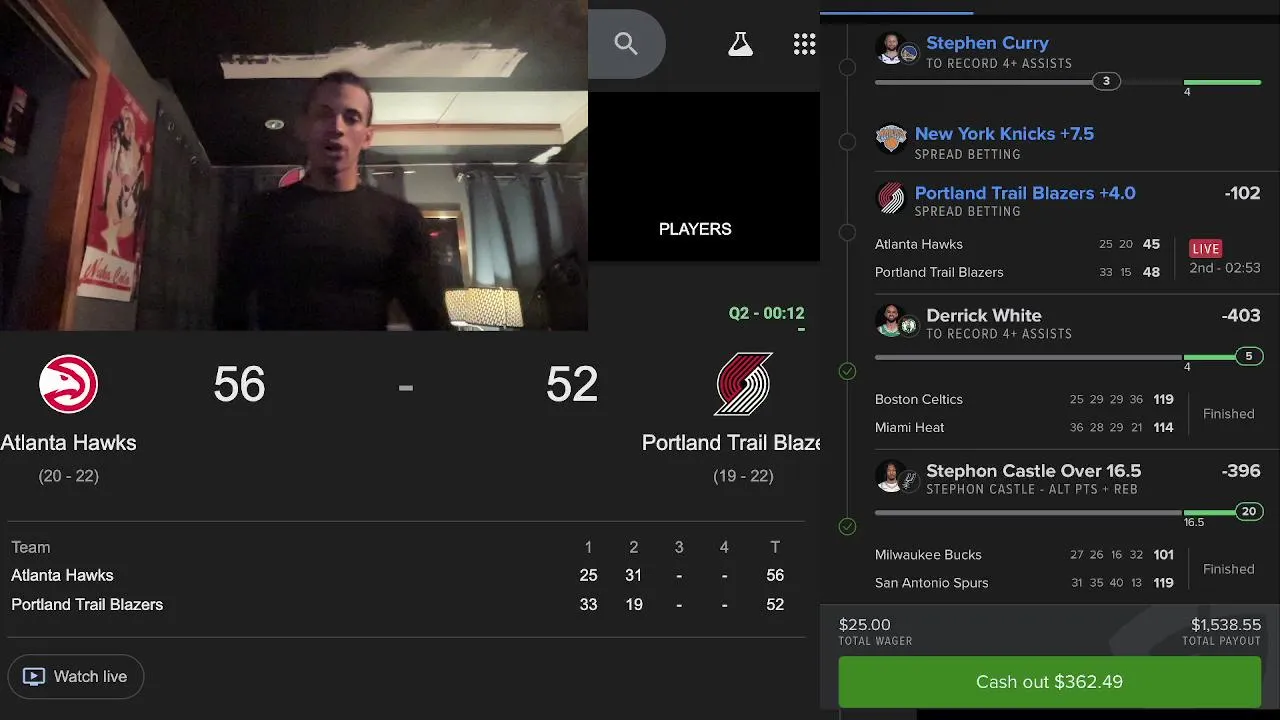Click the labs flask icon
Image resolution: width=1280 pixels, height=720 pixels.
pos(740,43)
